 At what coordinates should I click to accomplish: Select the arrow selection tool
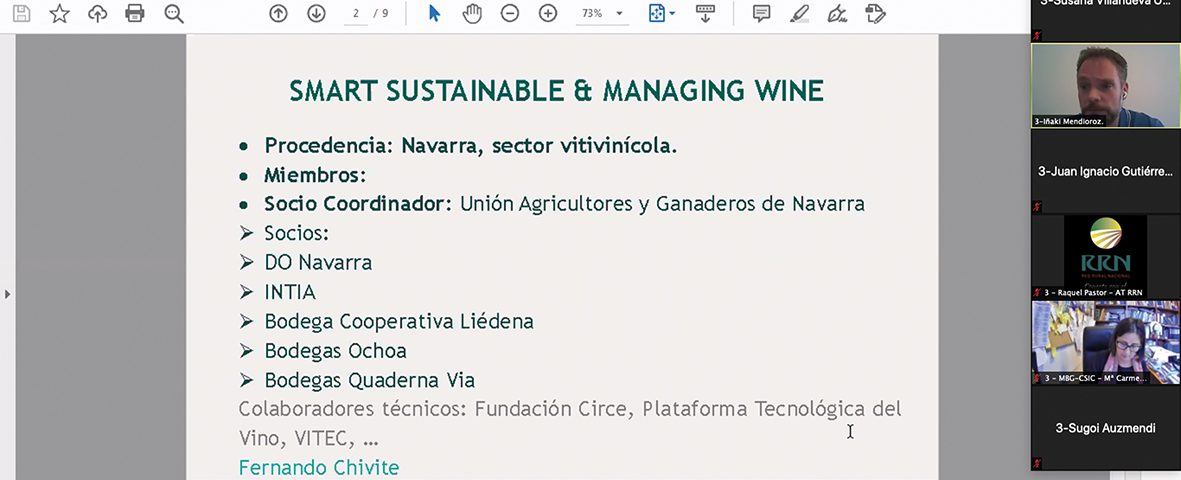click(435, 14)
